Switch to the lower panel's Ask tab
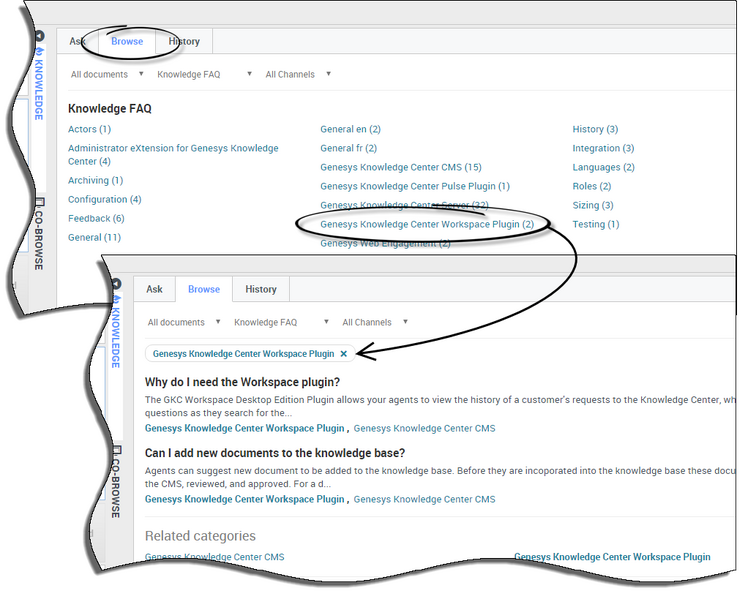748x599 pixels. (154, 289)
